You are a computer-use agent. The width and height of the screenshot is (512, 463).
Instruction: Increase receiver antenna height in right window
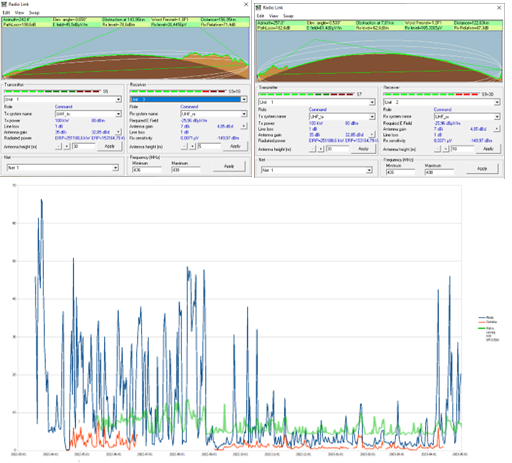446,149
